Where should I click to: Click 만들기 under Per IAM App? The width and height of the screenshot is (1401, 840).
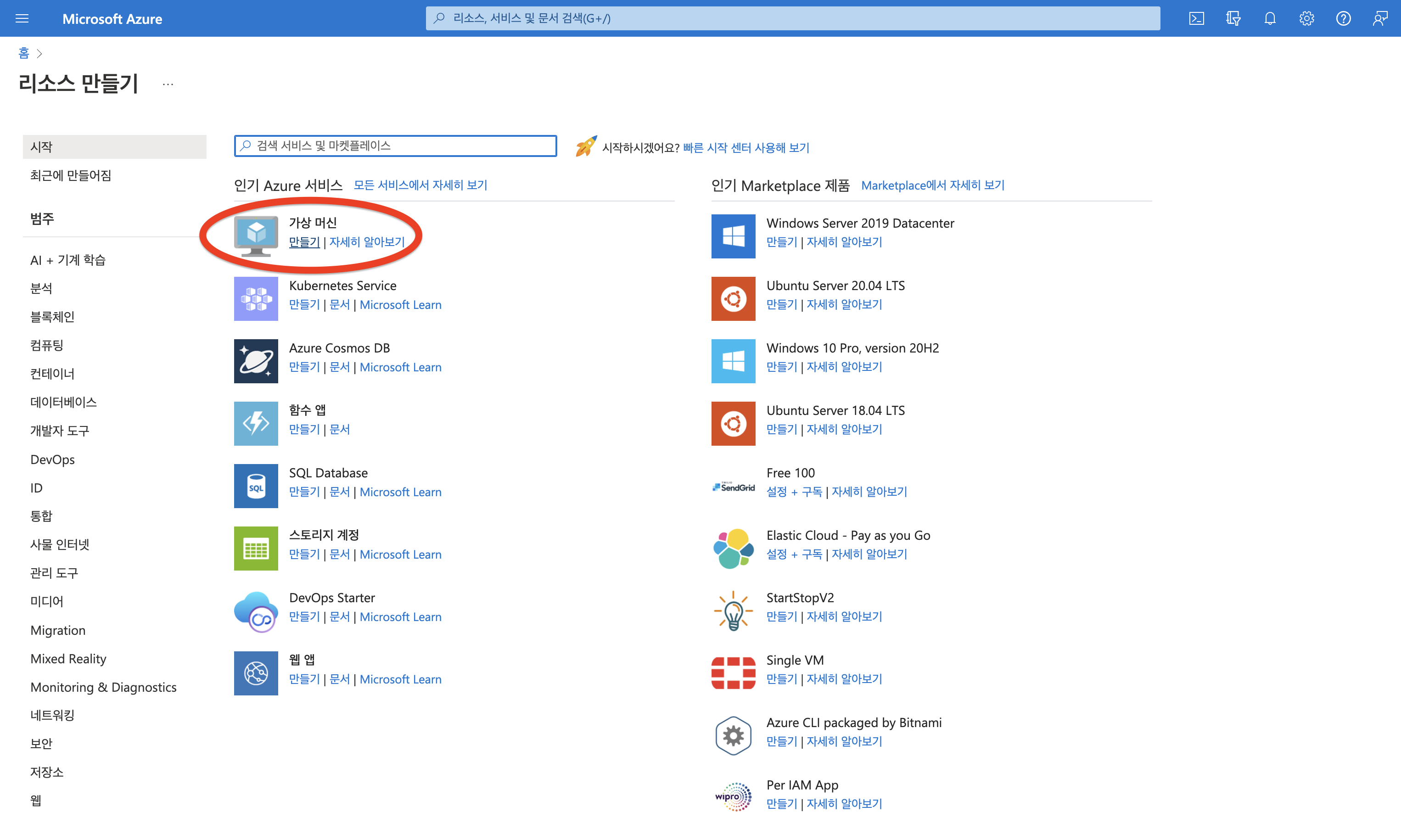[782, 803]
